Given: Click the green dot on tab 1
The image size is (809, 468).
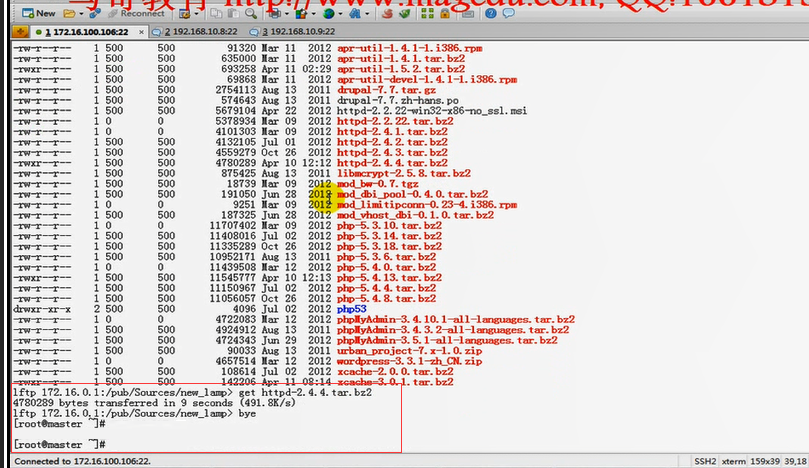Looking at the screenshot, I should point(39,32).
